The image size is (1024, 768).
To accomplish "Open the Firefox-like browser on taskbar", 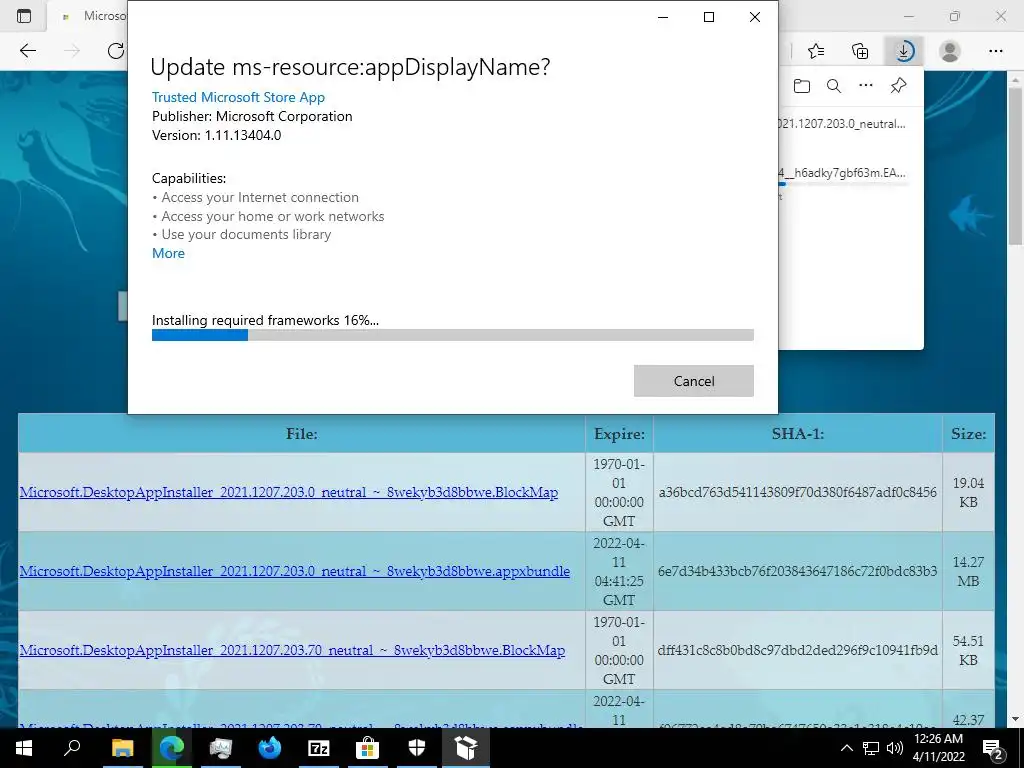I will (270, 748).
